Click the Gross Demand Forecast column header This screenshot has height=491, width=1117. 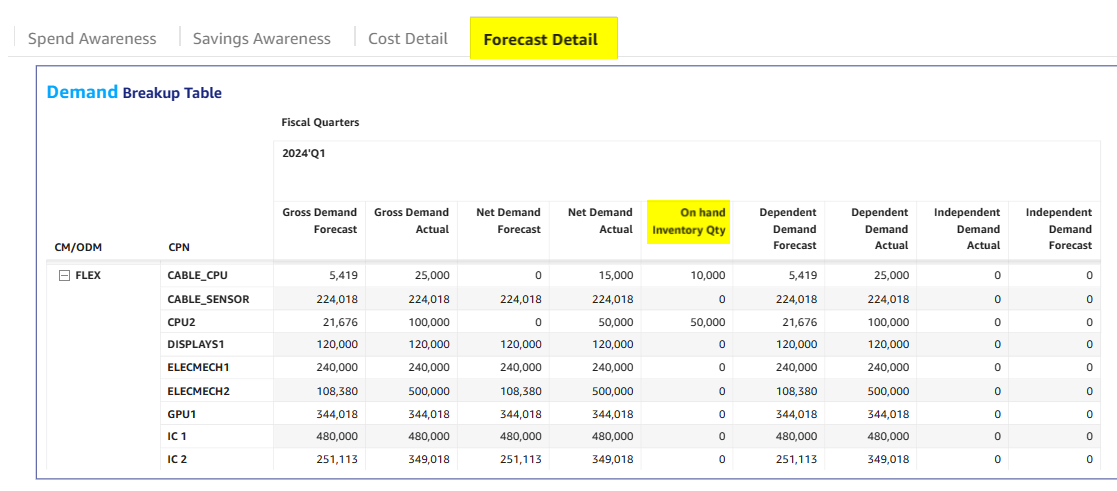point(319,221)
